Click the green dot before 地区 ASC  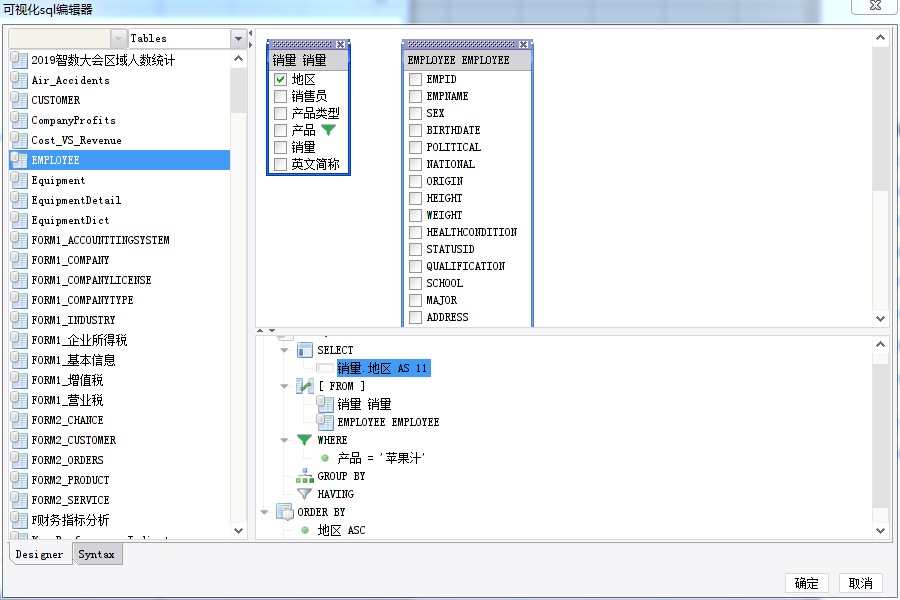click(x=305, y=530)
